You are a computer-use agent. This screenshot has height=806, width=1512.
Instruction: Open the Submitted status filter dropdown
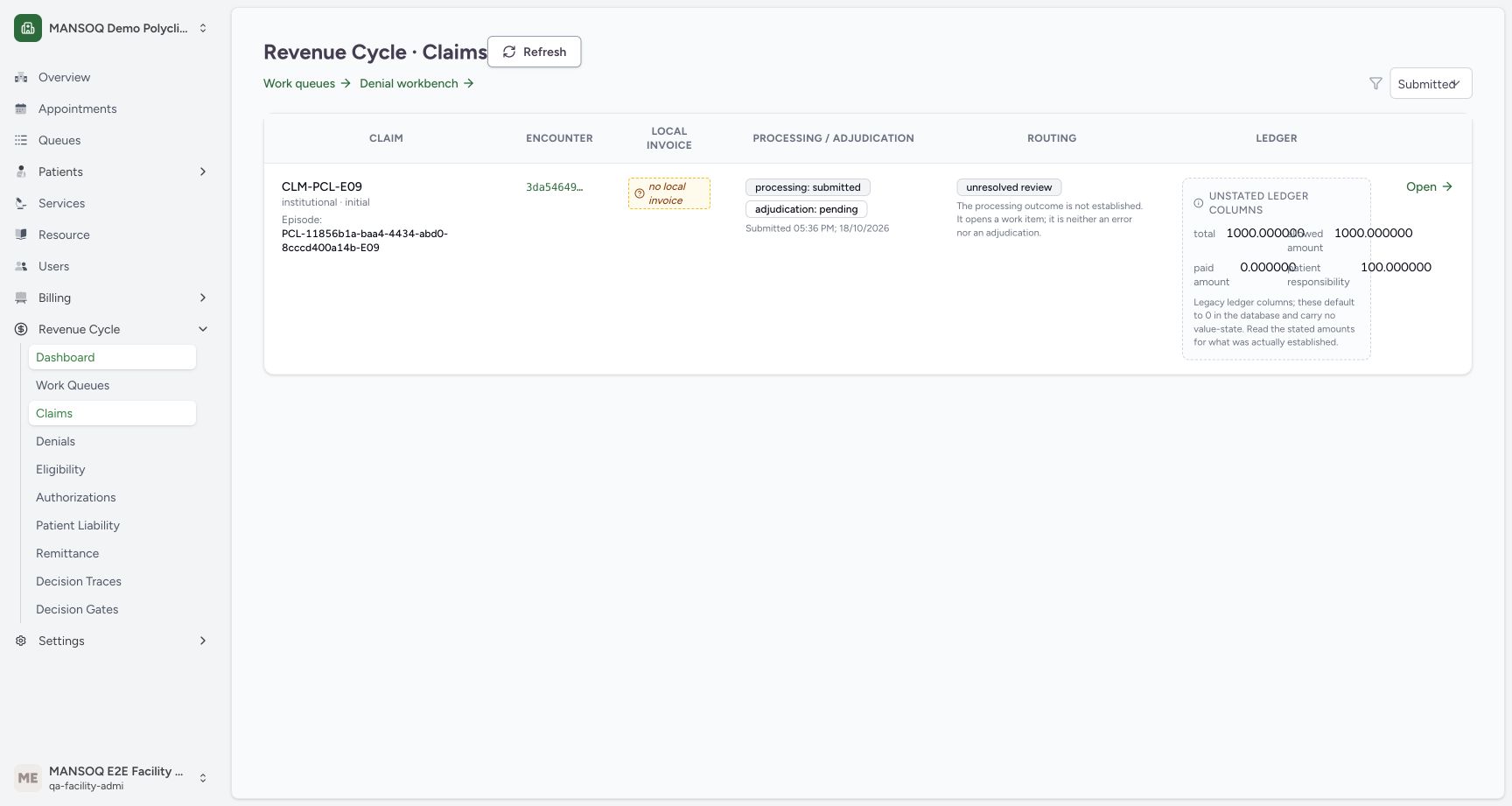pyautogui.click(x=1431, y=83)
